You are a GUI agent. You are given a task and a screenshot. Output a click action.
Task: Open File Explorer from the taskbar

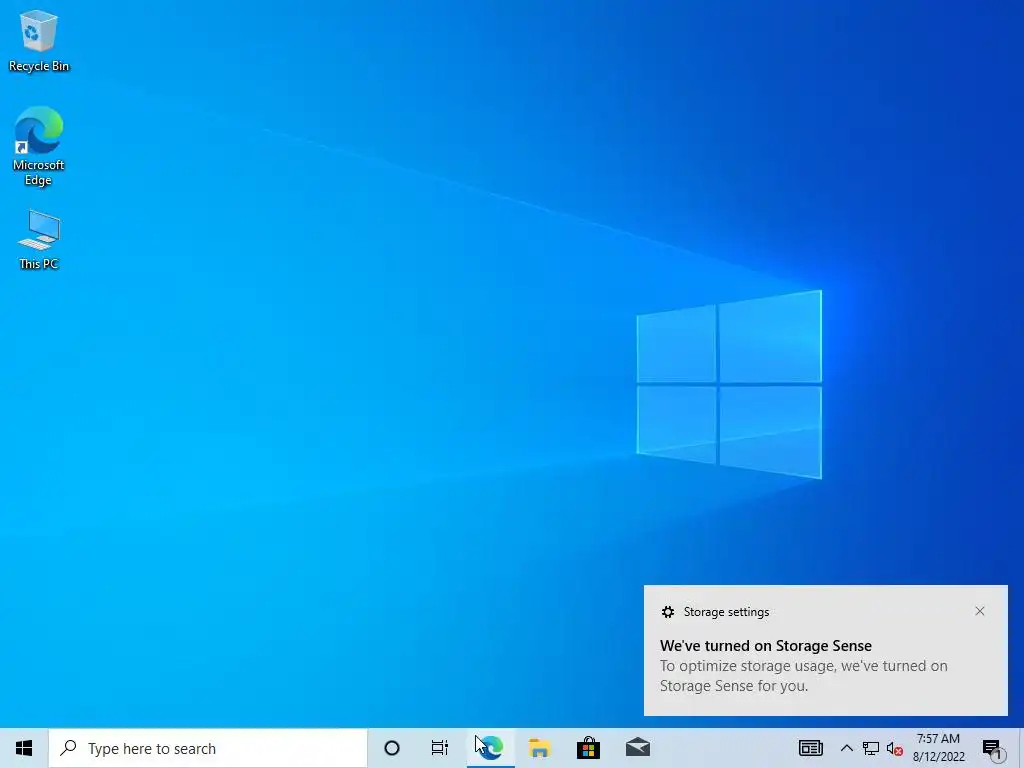tap(539, 748)
